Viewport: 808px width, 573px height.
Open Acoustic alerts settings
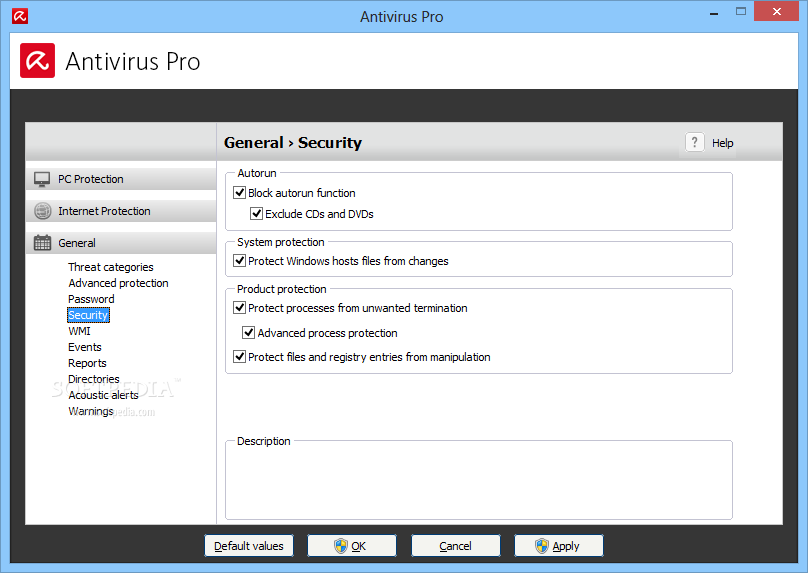pyautogui.click(x=104, y=395)
